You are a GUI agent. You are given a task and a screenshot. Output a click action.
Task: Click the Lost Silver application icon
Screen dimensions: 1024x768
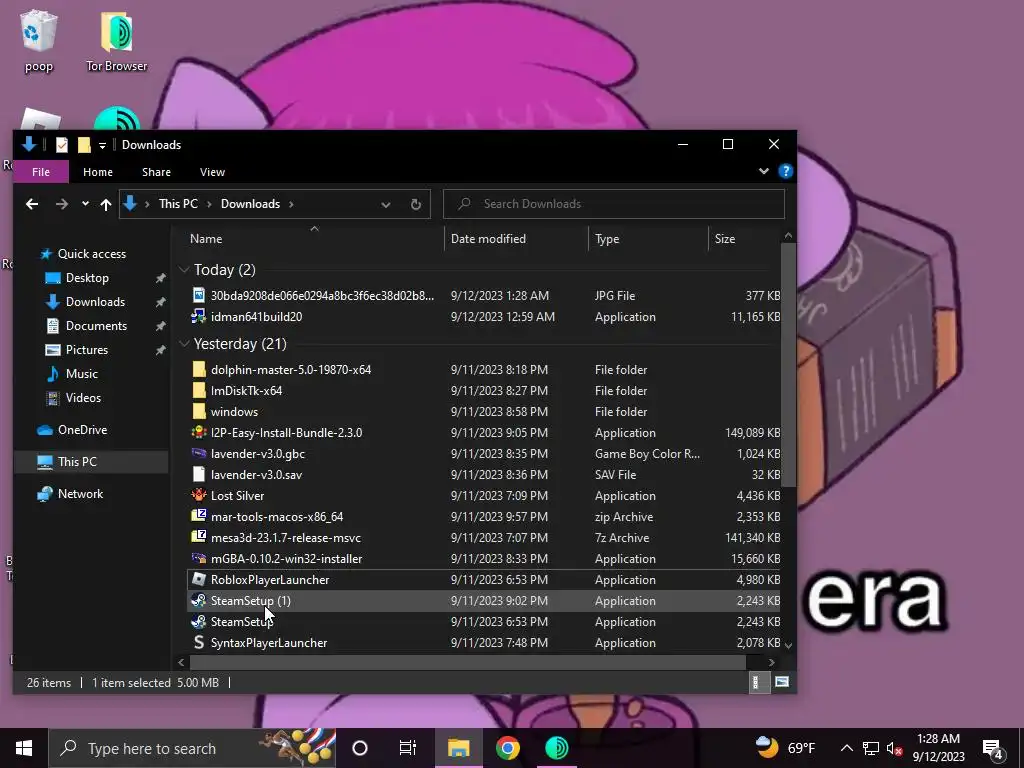pos(199,495)
